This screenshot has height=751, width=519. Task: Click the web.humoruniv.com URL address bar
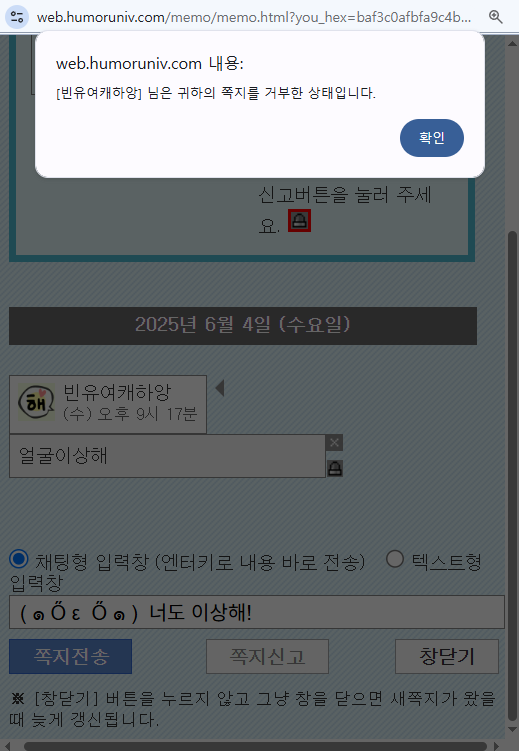click(254, 17)
